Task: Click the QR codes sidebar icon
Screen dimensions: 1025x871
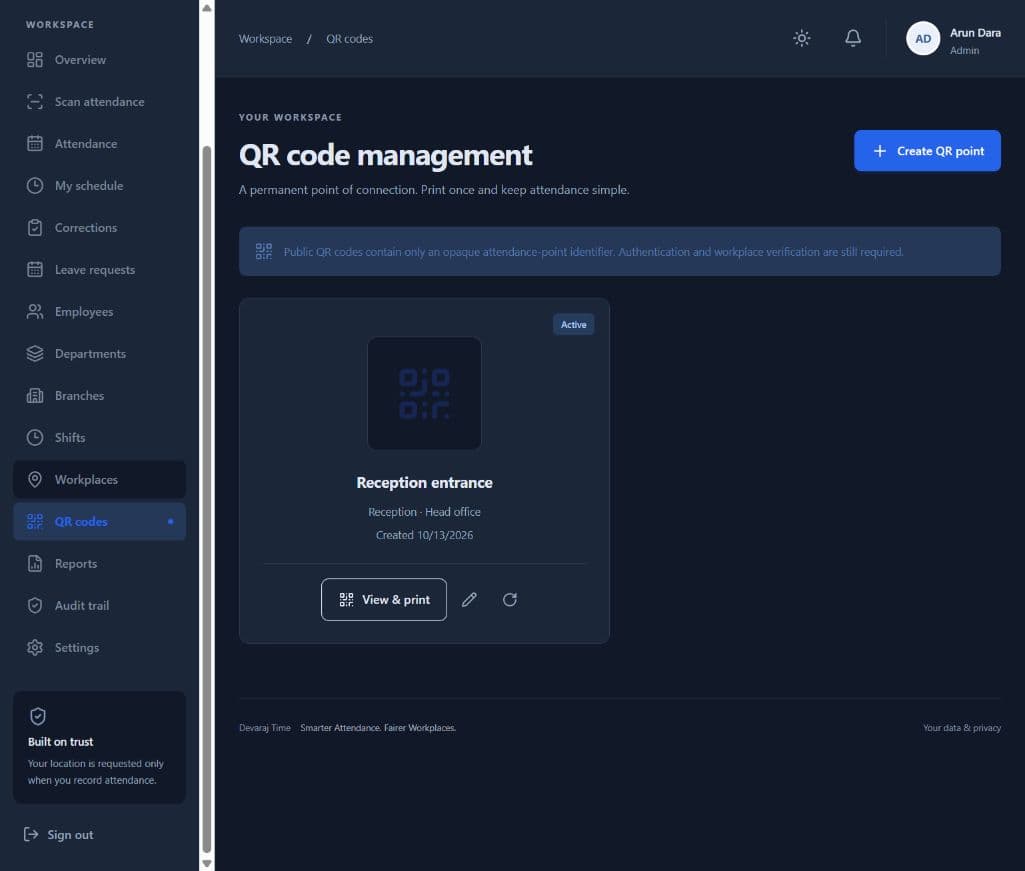Action: click(x=35, y=521)
